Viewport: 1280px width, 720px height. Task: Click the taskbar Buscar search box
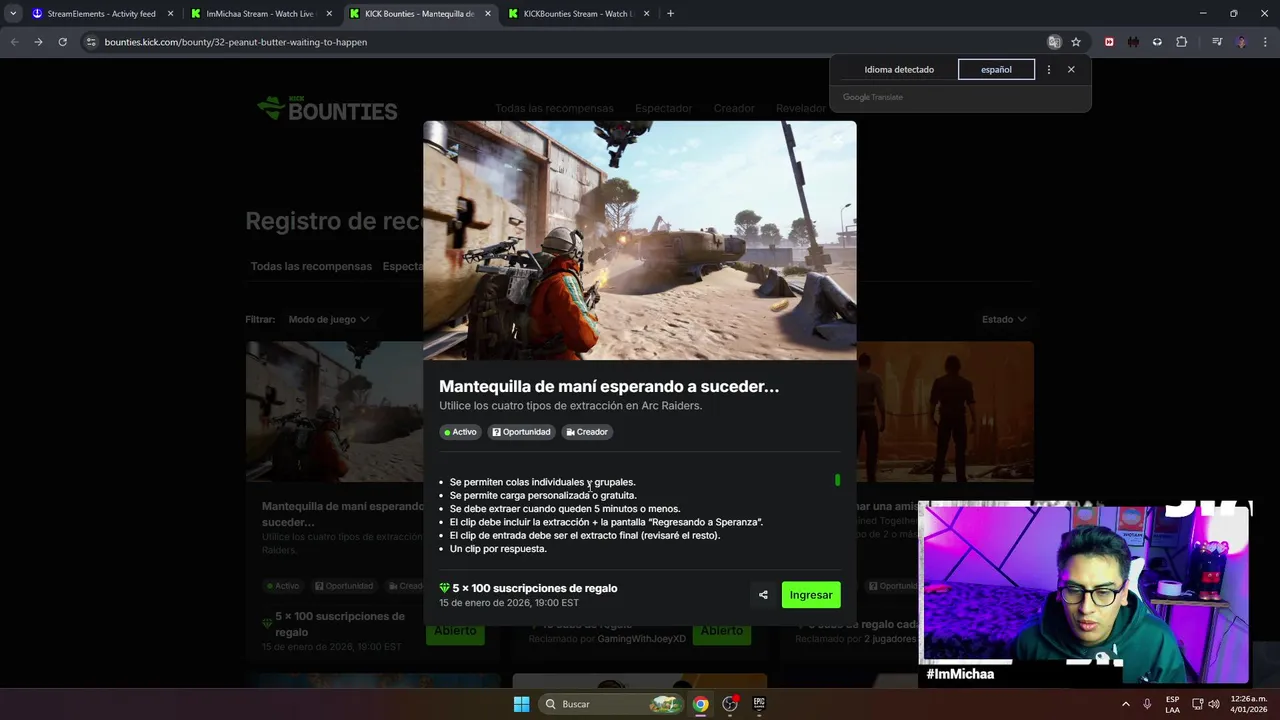click(611, 704)
